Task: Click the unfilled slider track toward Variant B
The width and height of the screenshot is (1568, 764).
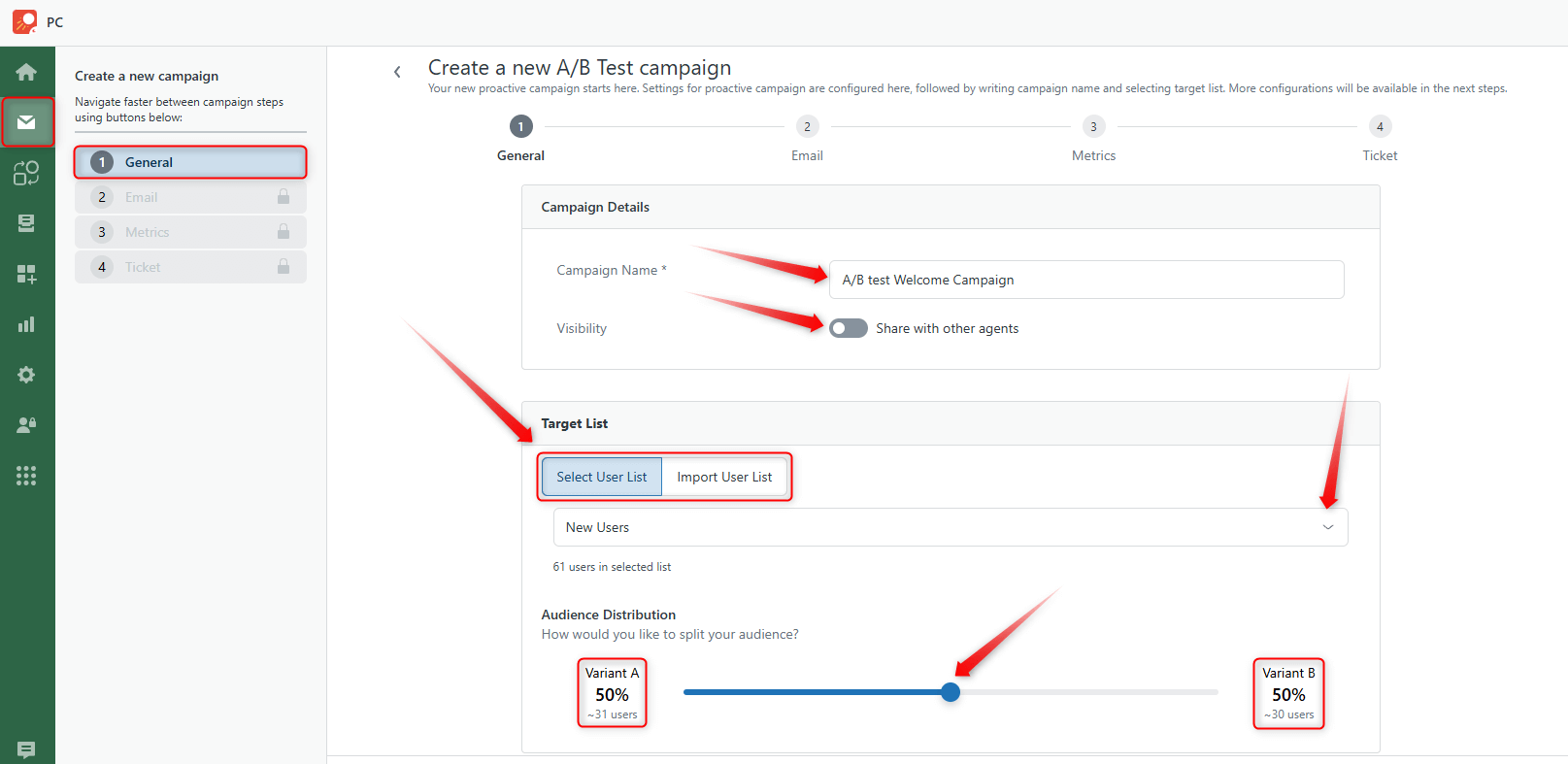Action: pos(1089,692)
